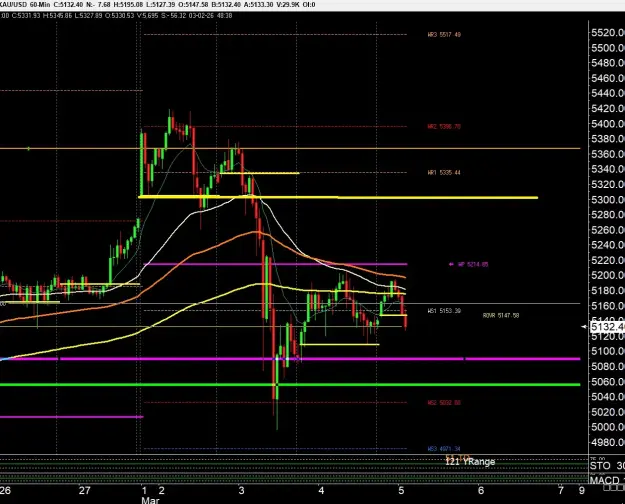Image resolution: width=625 pixels, height=504 pixels.
Task: Select the thick green horizontal line
Action: [x=290, y=384]
